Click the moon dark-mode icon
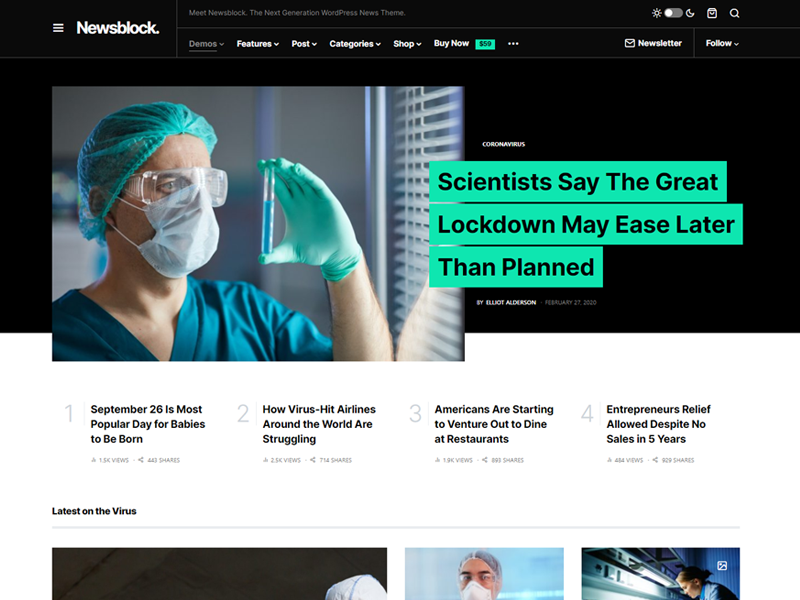The height and width of the screenshot is (600, 800). pyautogui.click(x=690, y=13)
